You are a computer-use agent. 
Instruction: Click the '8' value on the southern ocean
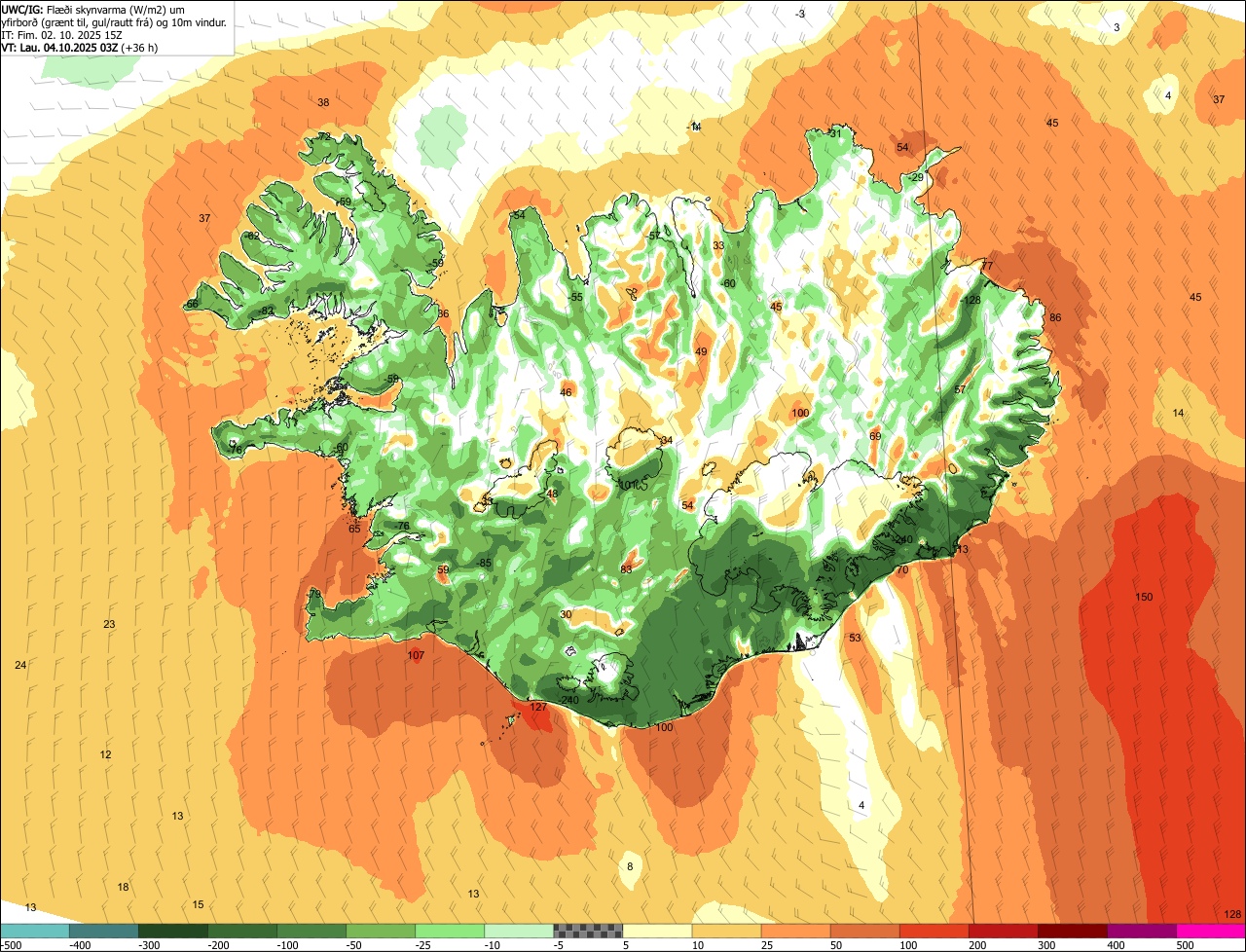click(630, 866)
